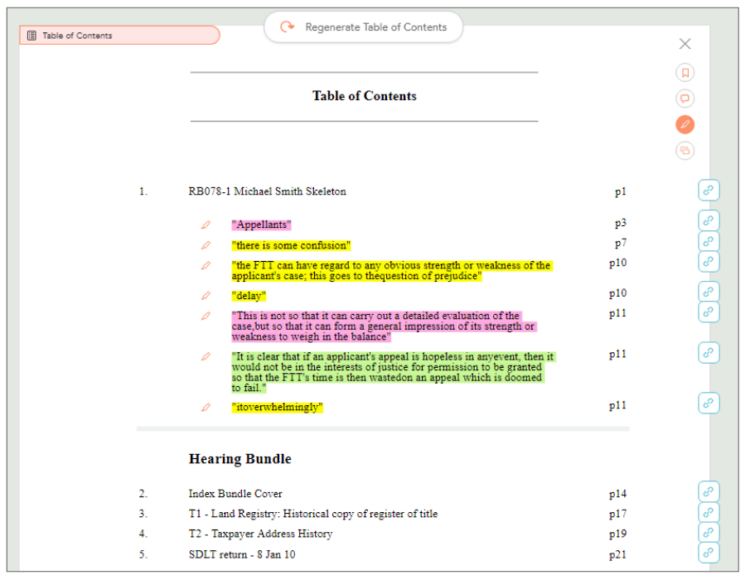750x580 pixels.
Task: Click link icon for T1 - Land Registry row
Action: click(x=708, y=513)
